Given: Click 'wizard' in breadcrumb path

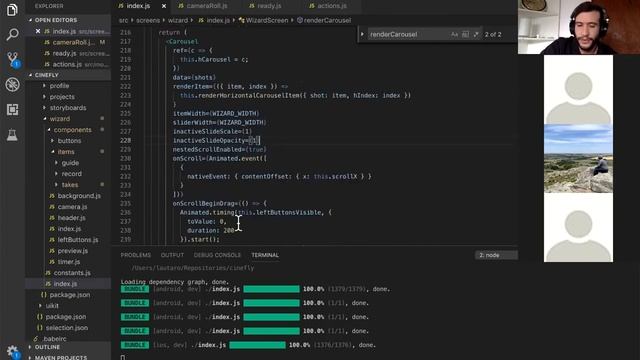Looking at the screenshot, I should (178, 20).
